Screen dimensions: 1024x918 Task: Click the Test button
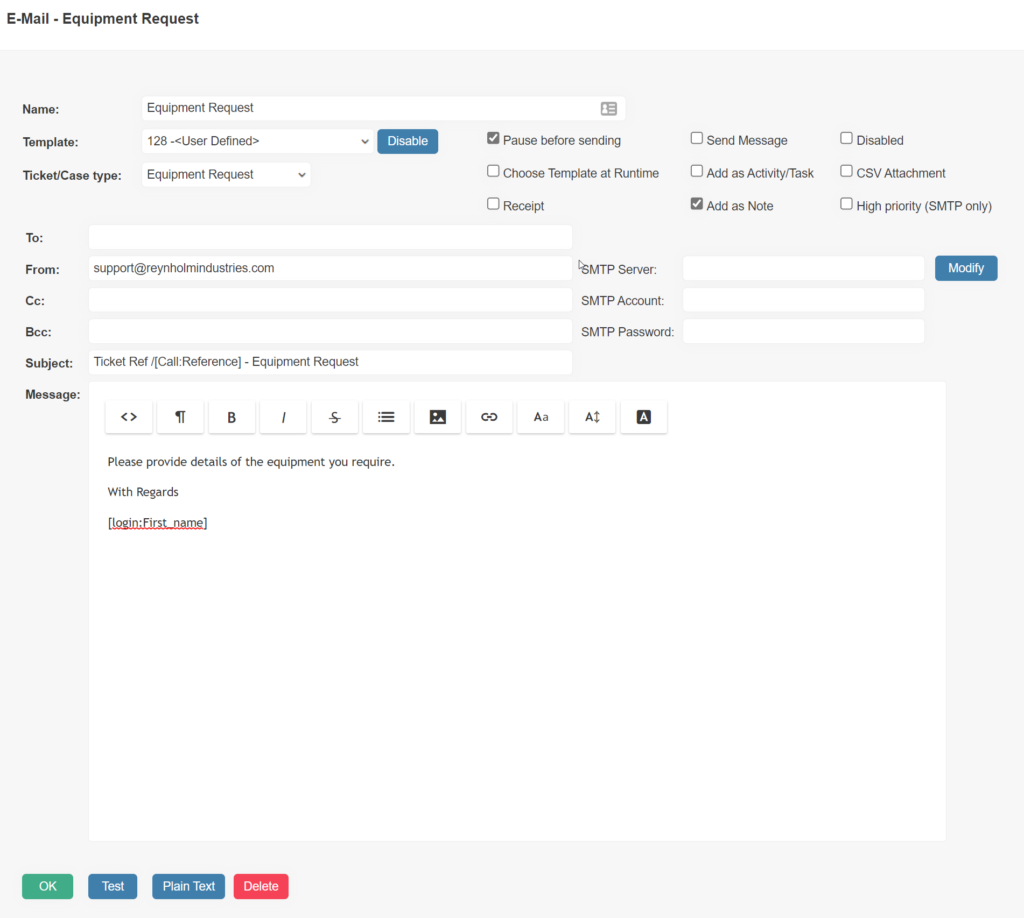[x=112, y=886]
